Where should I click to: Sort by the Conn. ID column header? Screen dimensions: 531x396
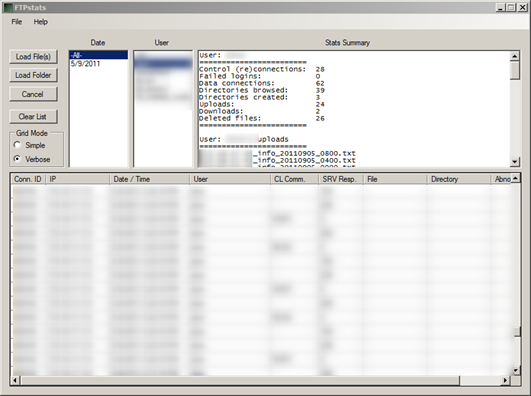[x=28, y=179]
